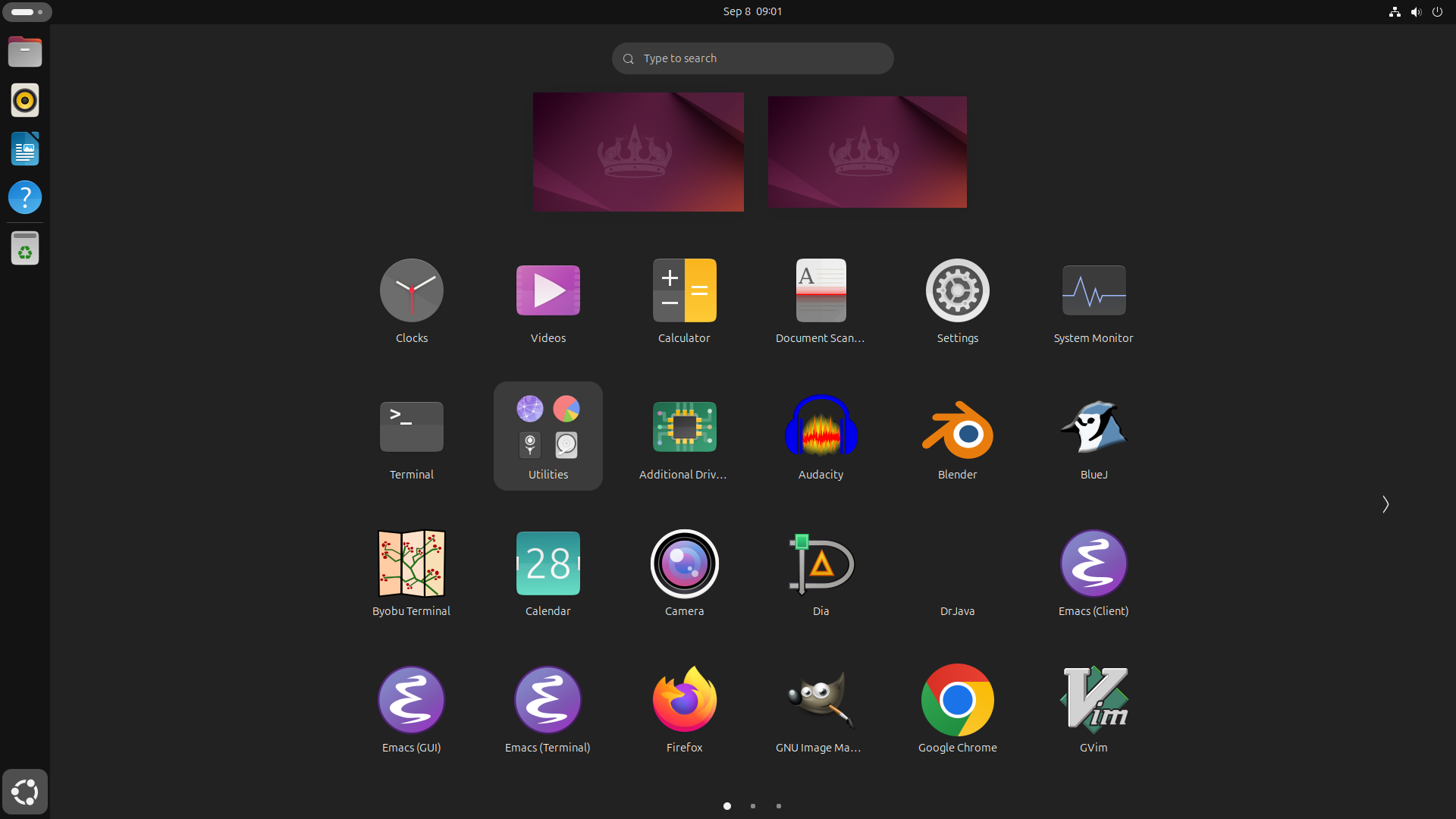Open the Terminal app

(412, 437)
